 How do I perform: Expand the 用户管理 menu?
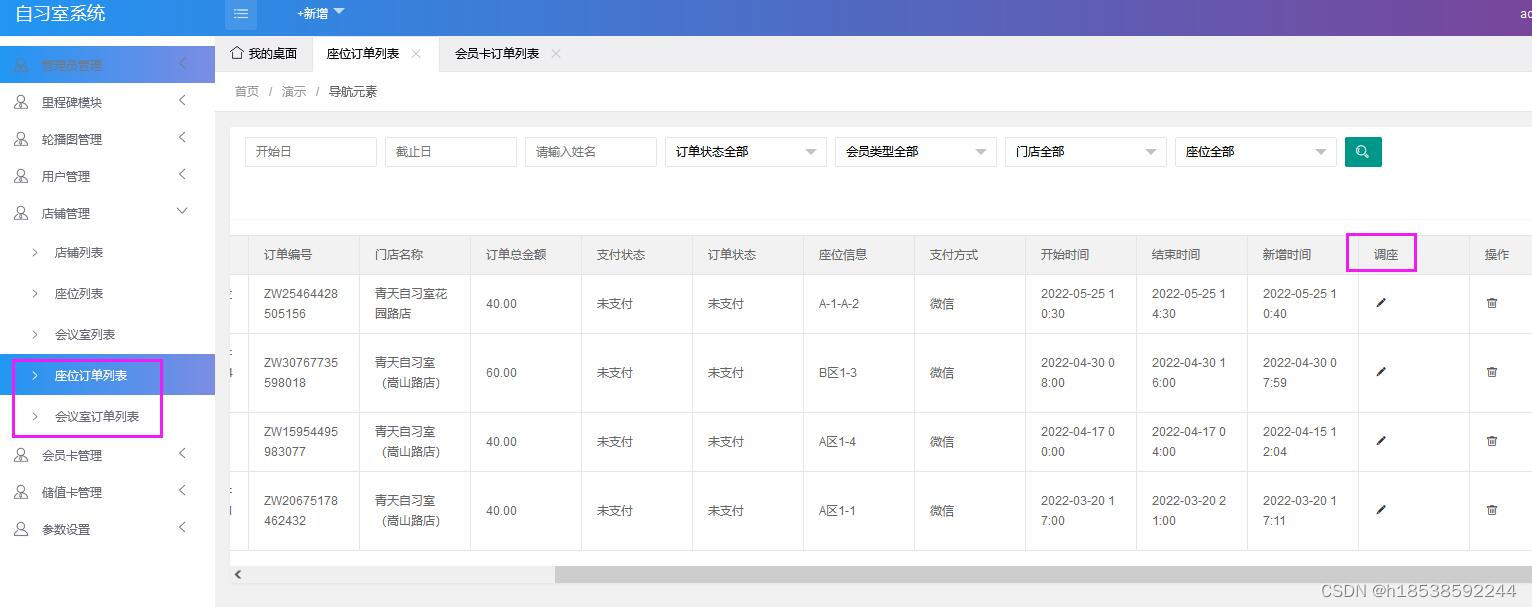(x=182, y=174)
